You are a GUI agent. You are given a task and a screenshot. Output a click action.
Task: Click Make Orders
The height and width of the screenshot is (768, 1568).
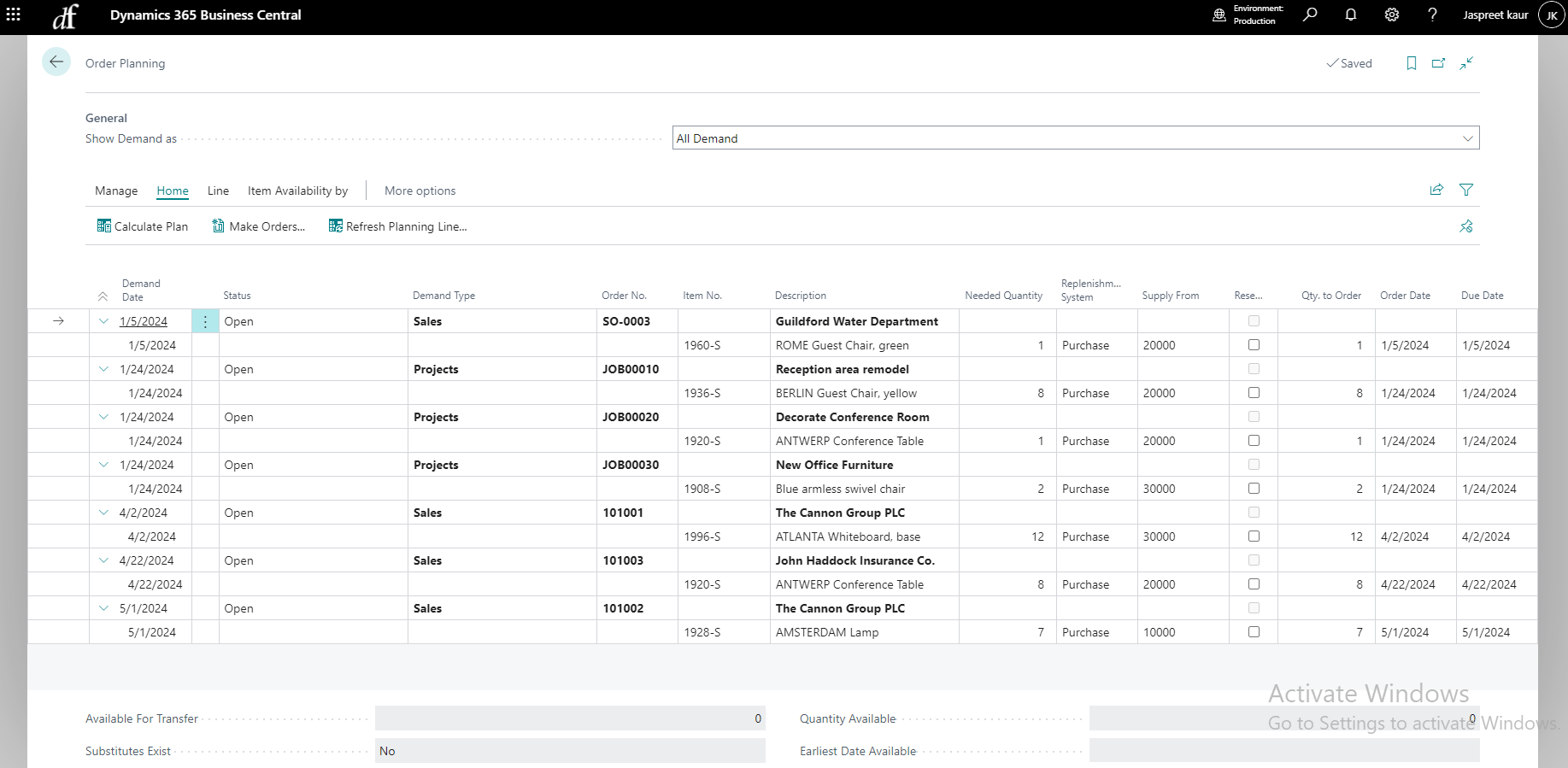click(x=259, y=226)
